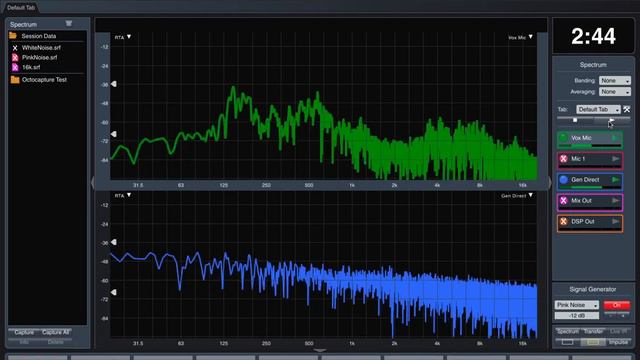Click the upper plot lower threshold arrow marker
The height and width of the screenshot is (360, 640).
[x=114, y=134]
